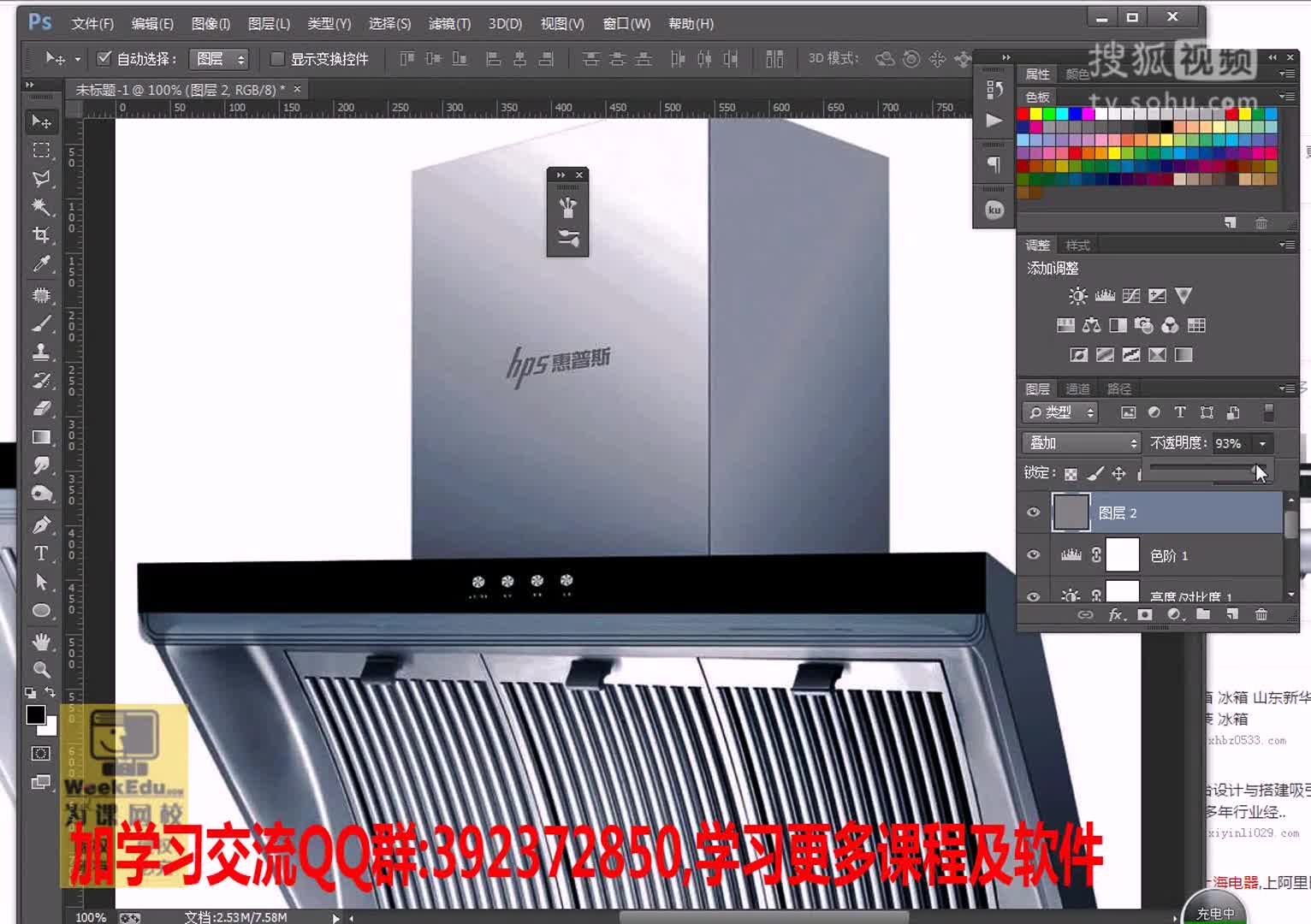Hide the 色阶 1 adjustment layer

tap(1034, 555)
